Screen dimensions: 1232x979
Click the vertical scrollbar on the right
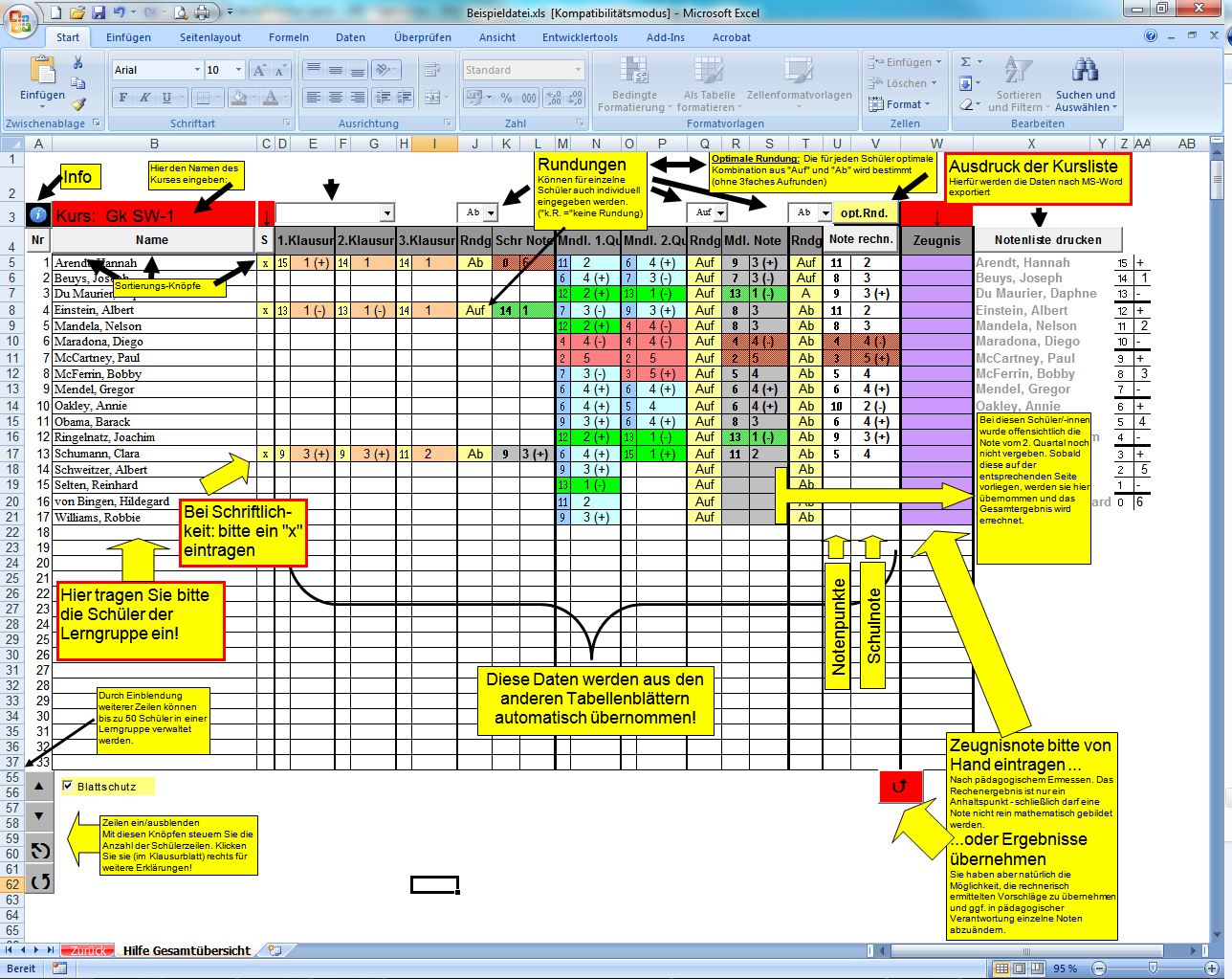pos(1217,179)
